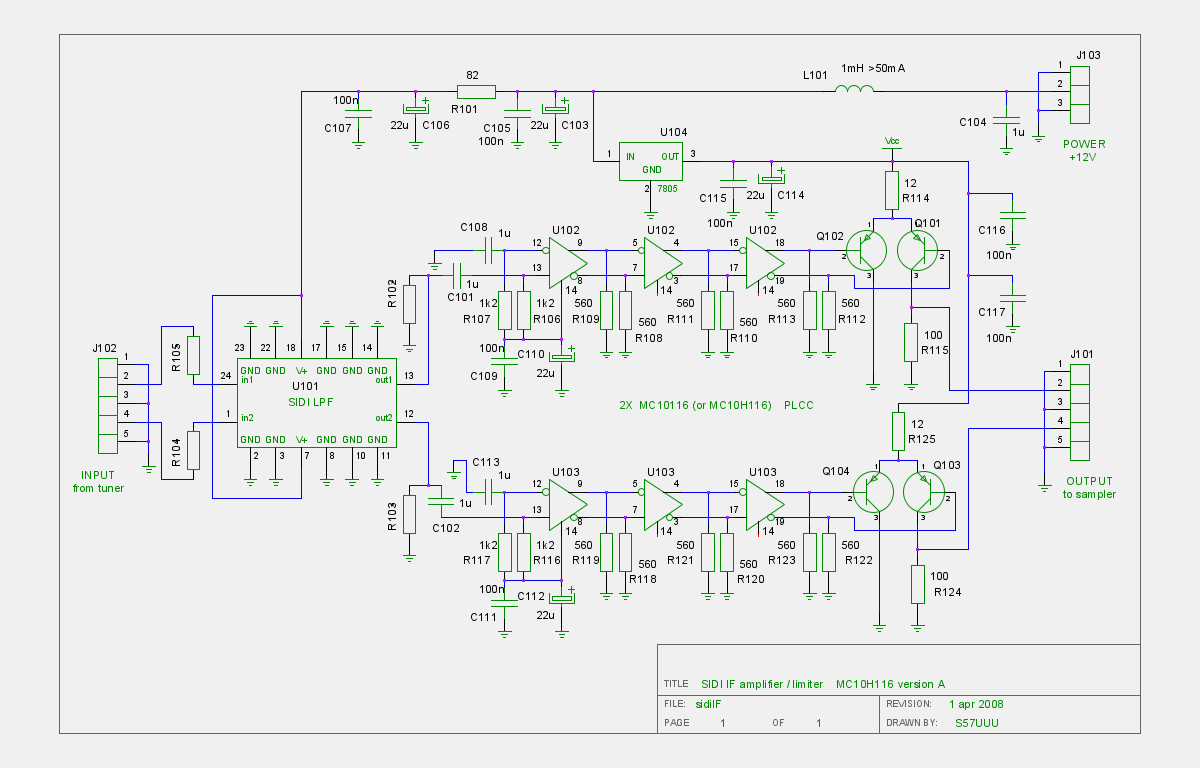The height and width of the screenshot is (768, 1200).
Task: Select the J103 power connector
Action: (x=1079, y=88)
